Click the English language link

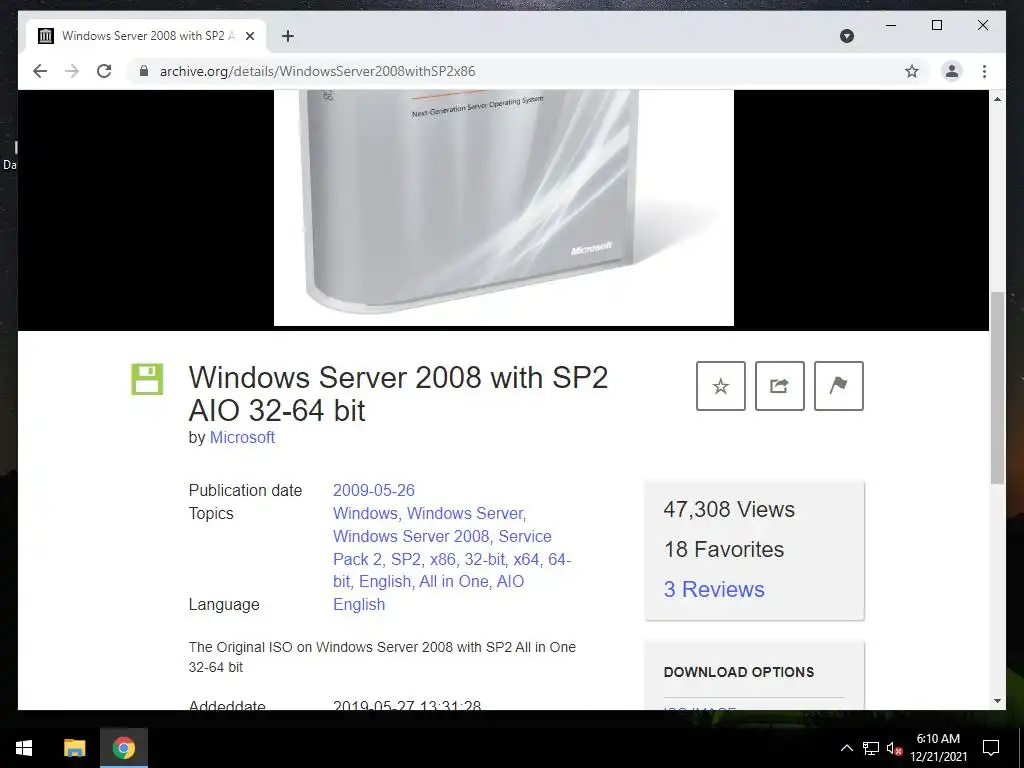pos(359,605)
